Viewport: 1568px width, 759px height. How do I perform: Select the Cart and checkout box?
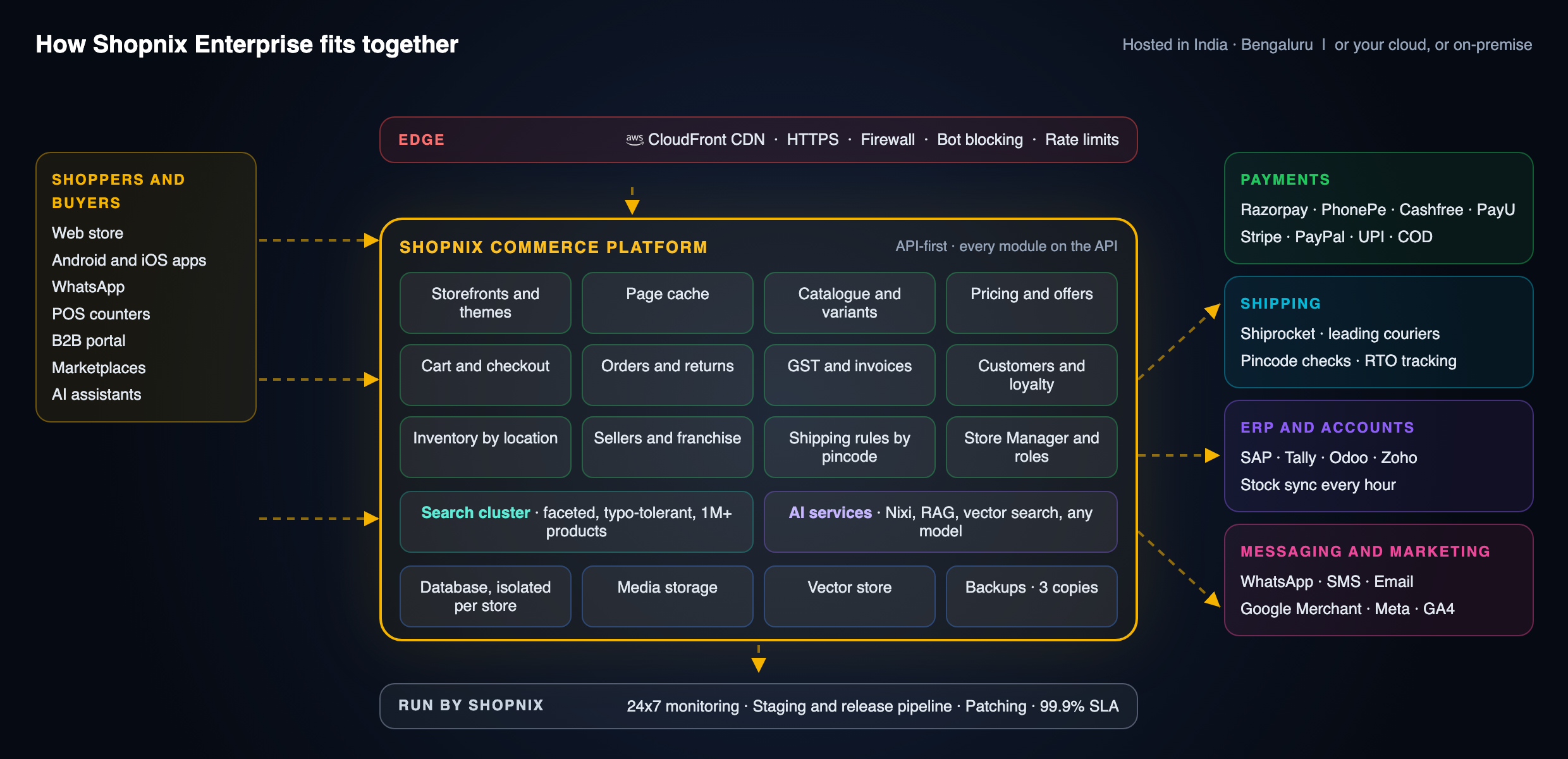pyautogui.click(x=486, y=375)
